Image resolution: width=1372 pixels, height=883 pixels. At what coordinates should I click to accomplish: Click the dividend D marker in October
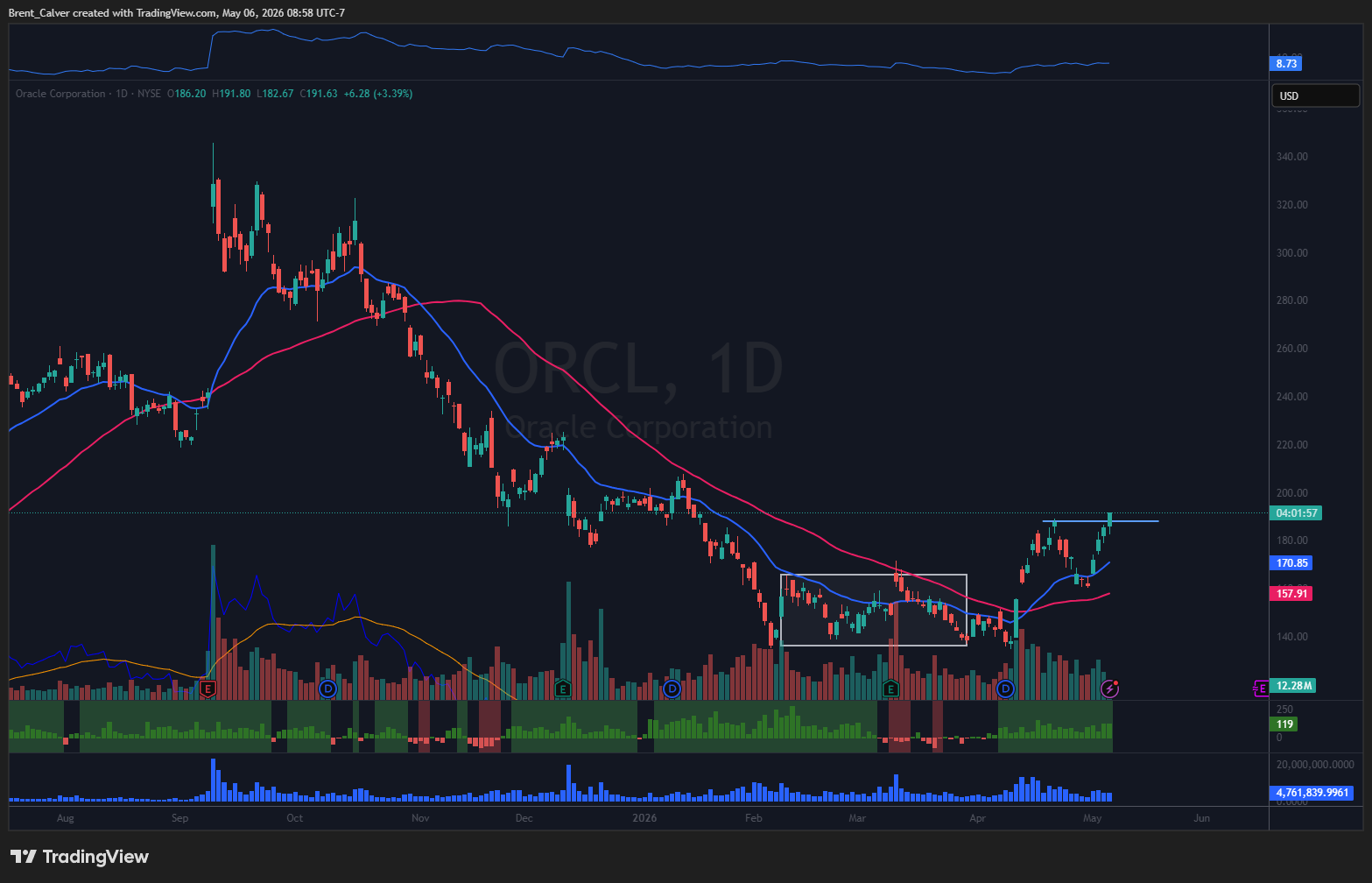click(328, 689)
